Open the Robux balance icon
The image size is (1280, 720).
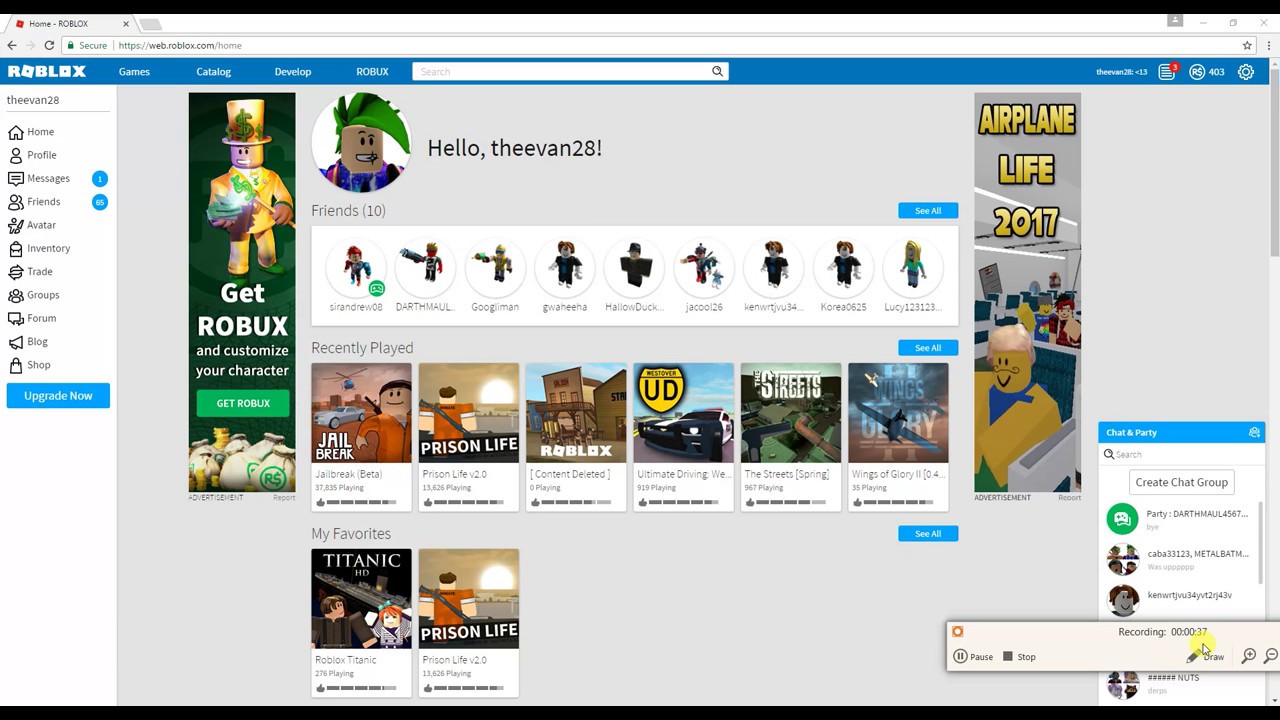pos(1197,71)
